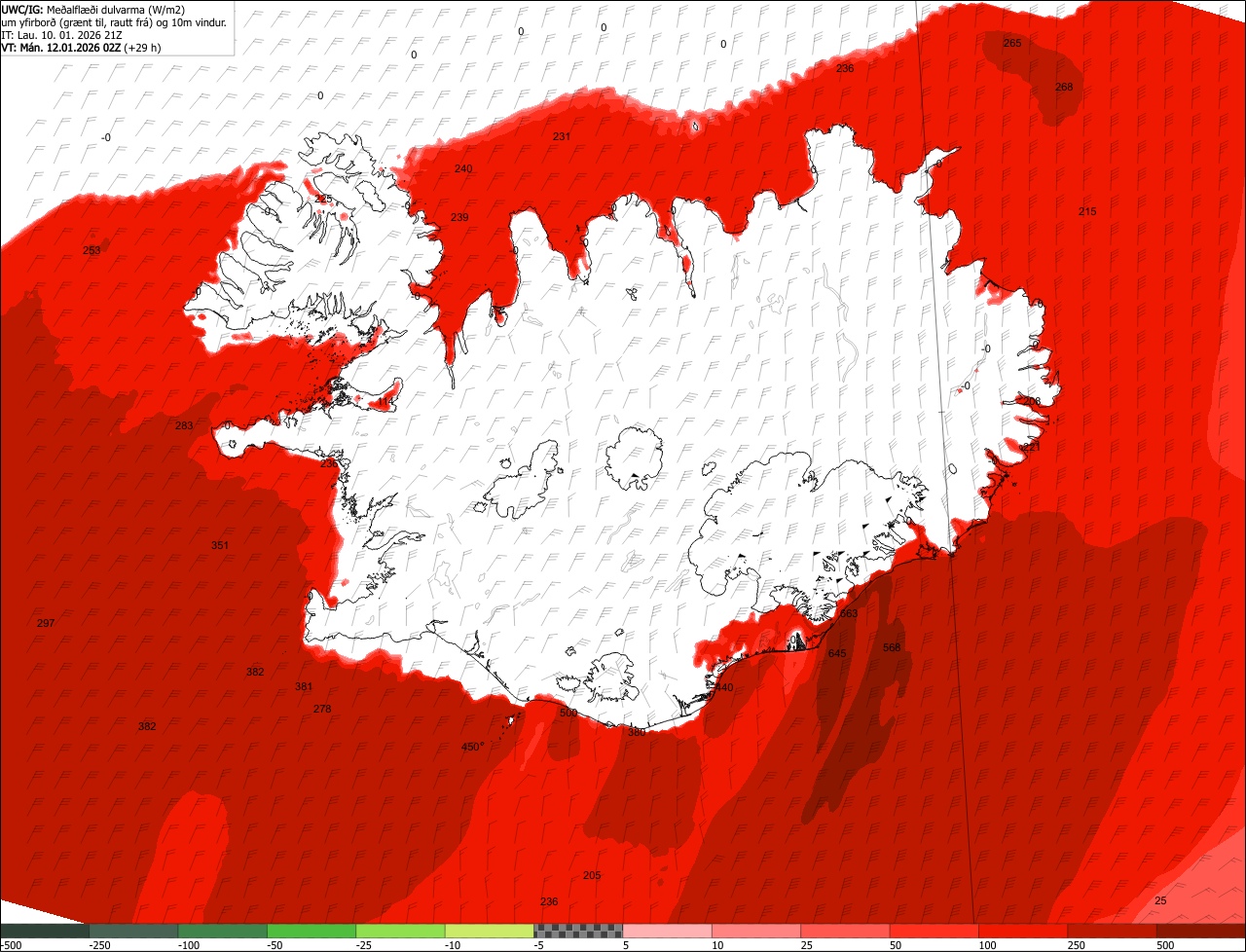
Task: Select the -25 scale label
Action: coord(365,945)
